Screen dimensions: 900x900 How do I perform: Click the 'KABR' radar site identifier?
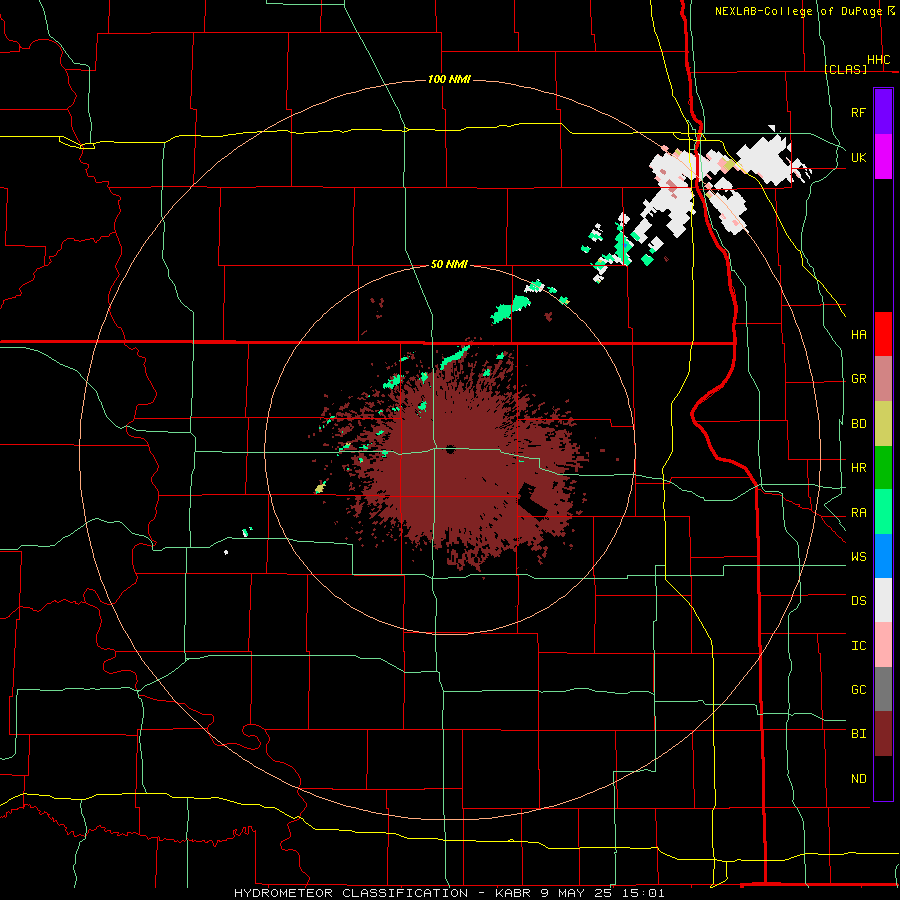[x=513, y=893]
